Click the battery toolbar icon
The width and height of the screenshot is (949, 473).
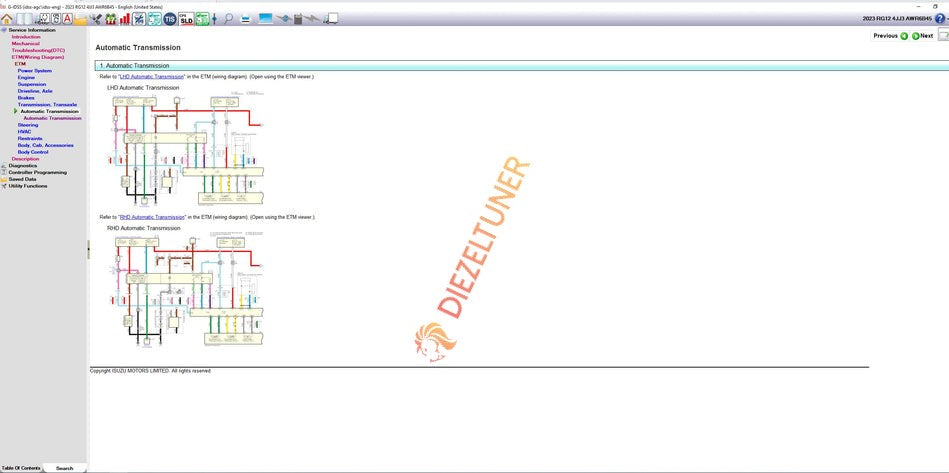(x=298, y=19)
